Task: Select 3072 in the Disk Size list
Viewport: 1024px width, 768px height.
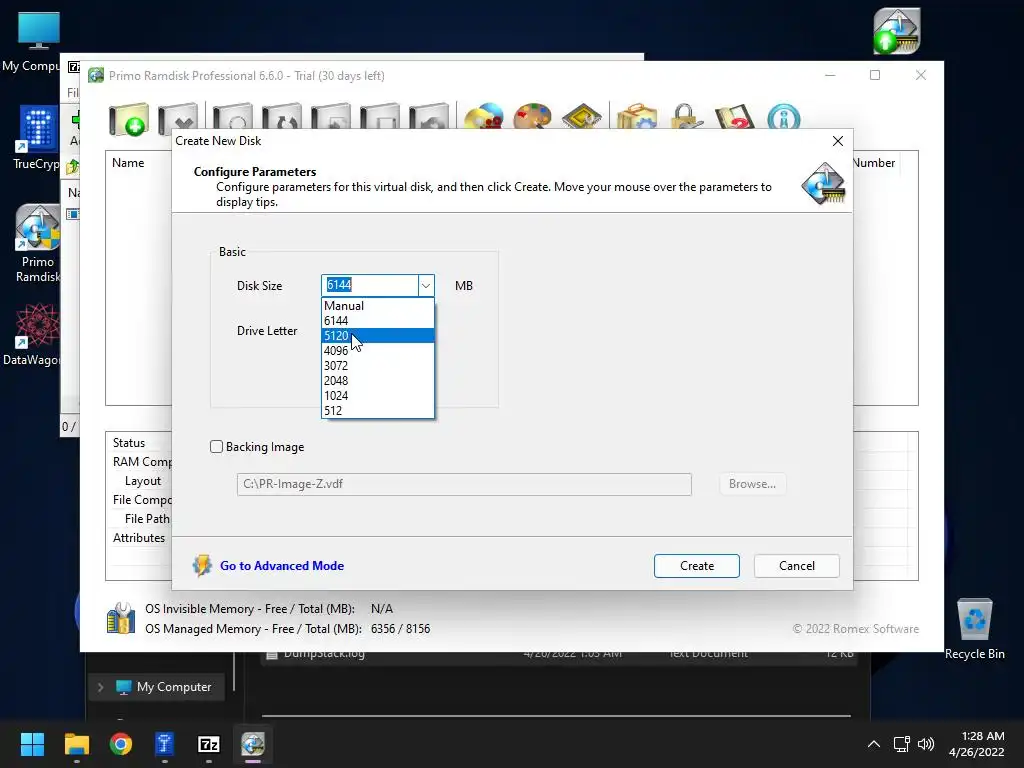Action: pyautogui.click(x=377, y=366)
